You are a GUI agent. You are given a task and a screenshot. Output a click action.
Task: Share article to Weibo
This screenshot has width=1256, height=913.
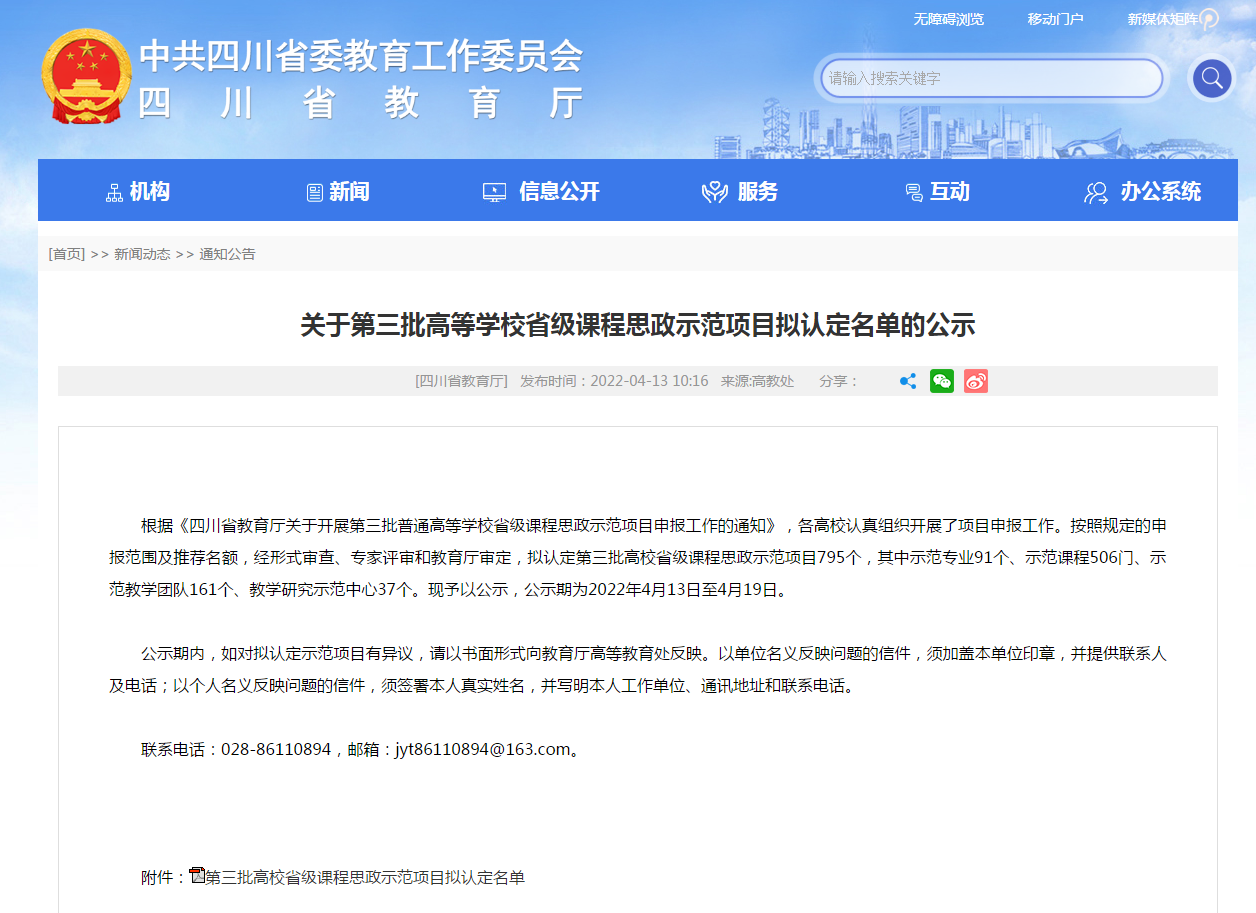tap(976, 381)
